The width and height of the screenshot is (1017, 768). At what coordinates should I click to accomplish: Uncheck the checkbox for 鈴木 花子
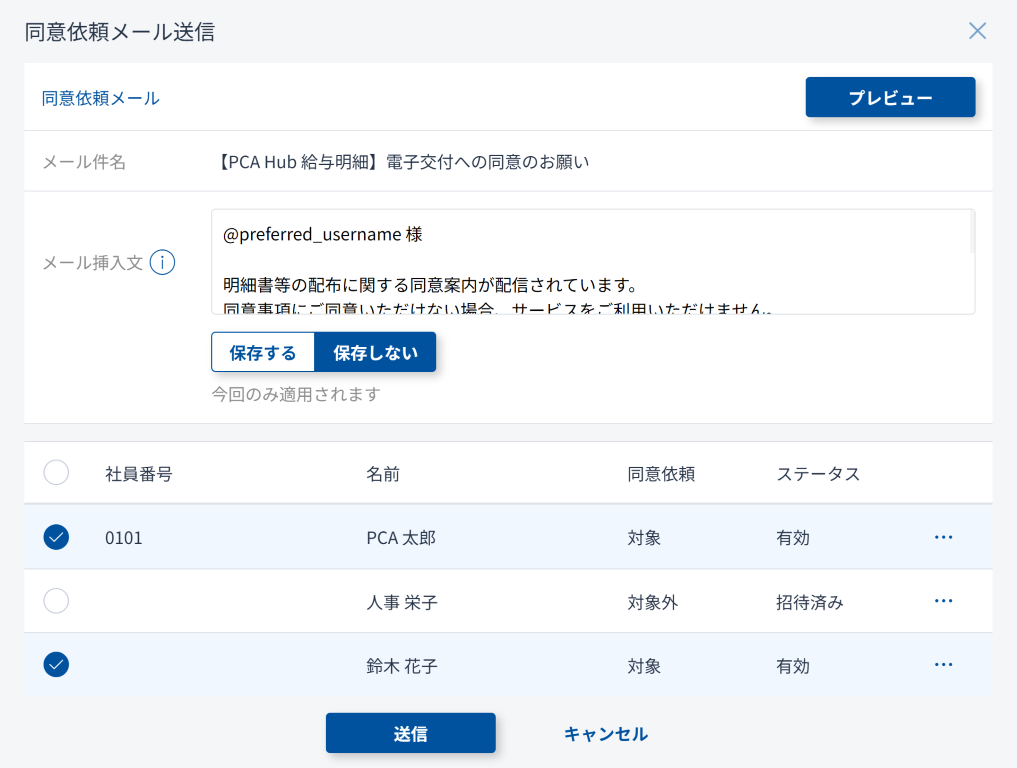coord(56,665)
